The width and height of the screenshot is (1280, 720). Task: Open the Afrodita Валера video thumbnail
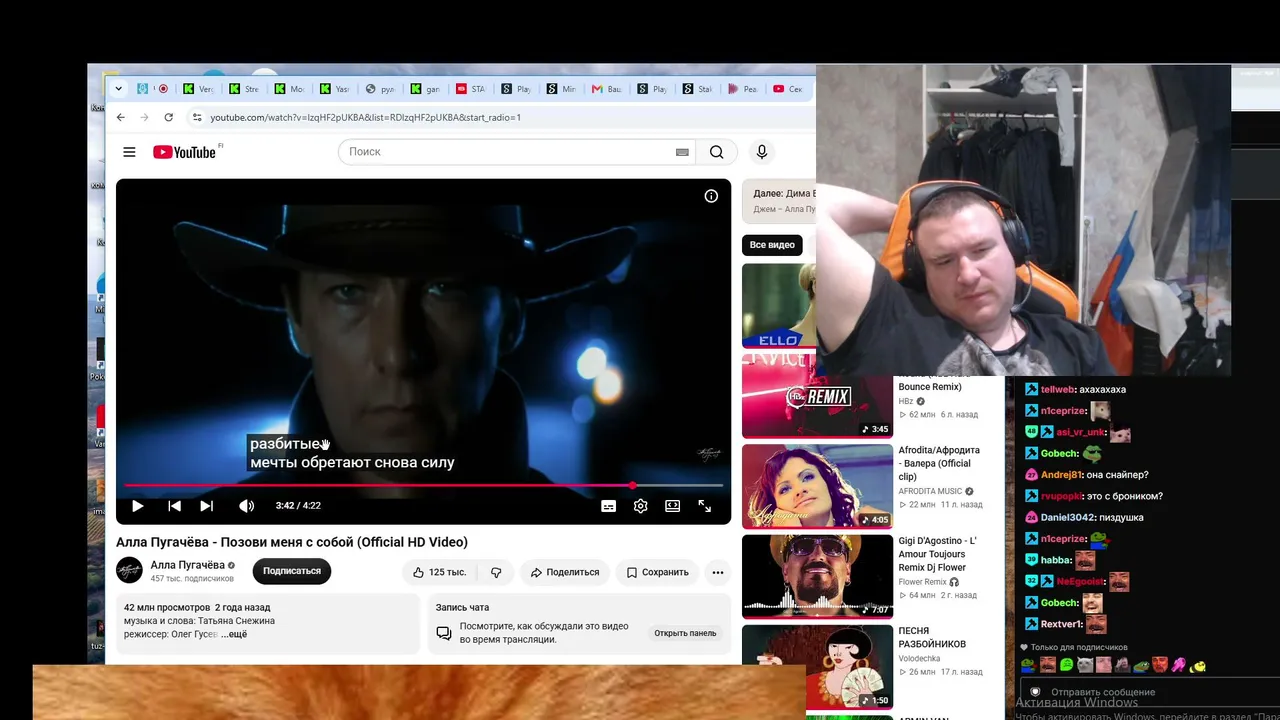pyautogui.click(x=817, y=487)
